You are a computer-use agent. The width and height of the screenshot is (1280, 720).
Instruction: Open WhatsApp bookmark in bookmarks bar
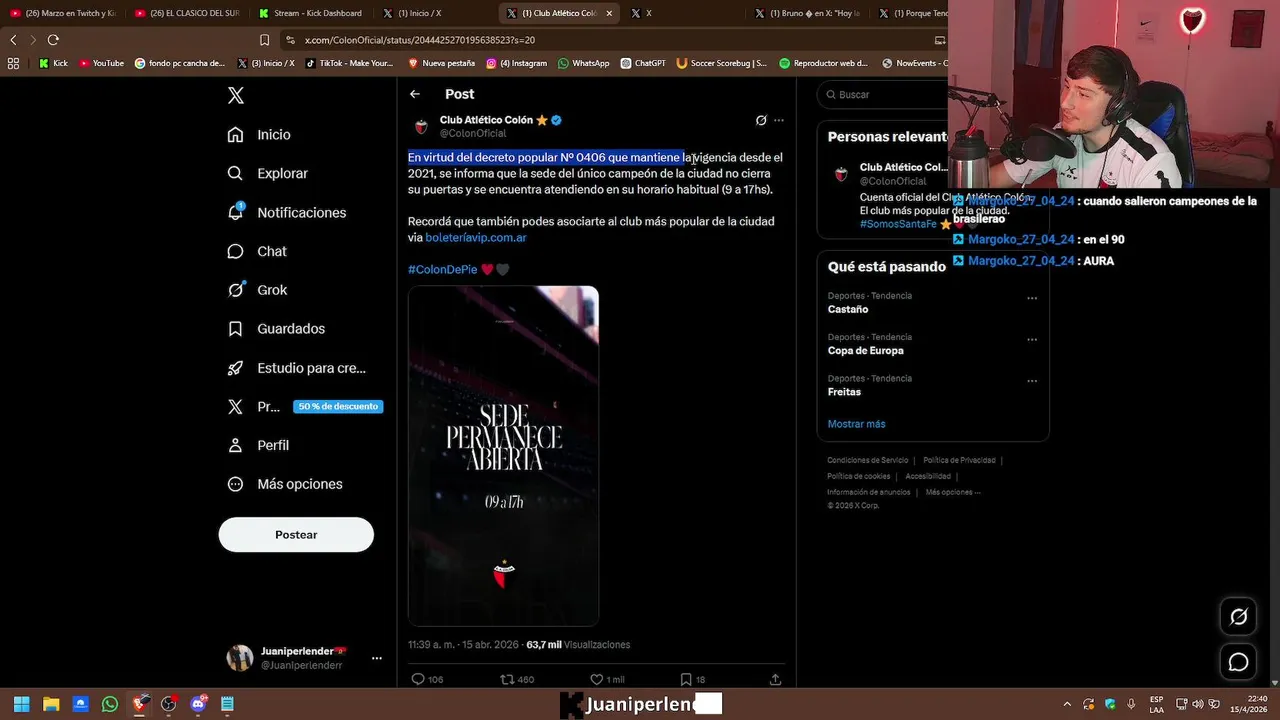pyautogui.click(x=583, y=63)
